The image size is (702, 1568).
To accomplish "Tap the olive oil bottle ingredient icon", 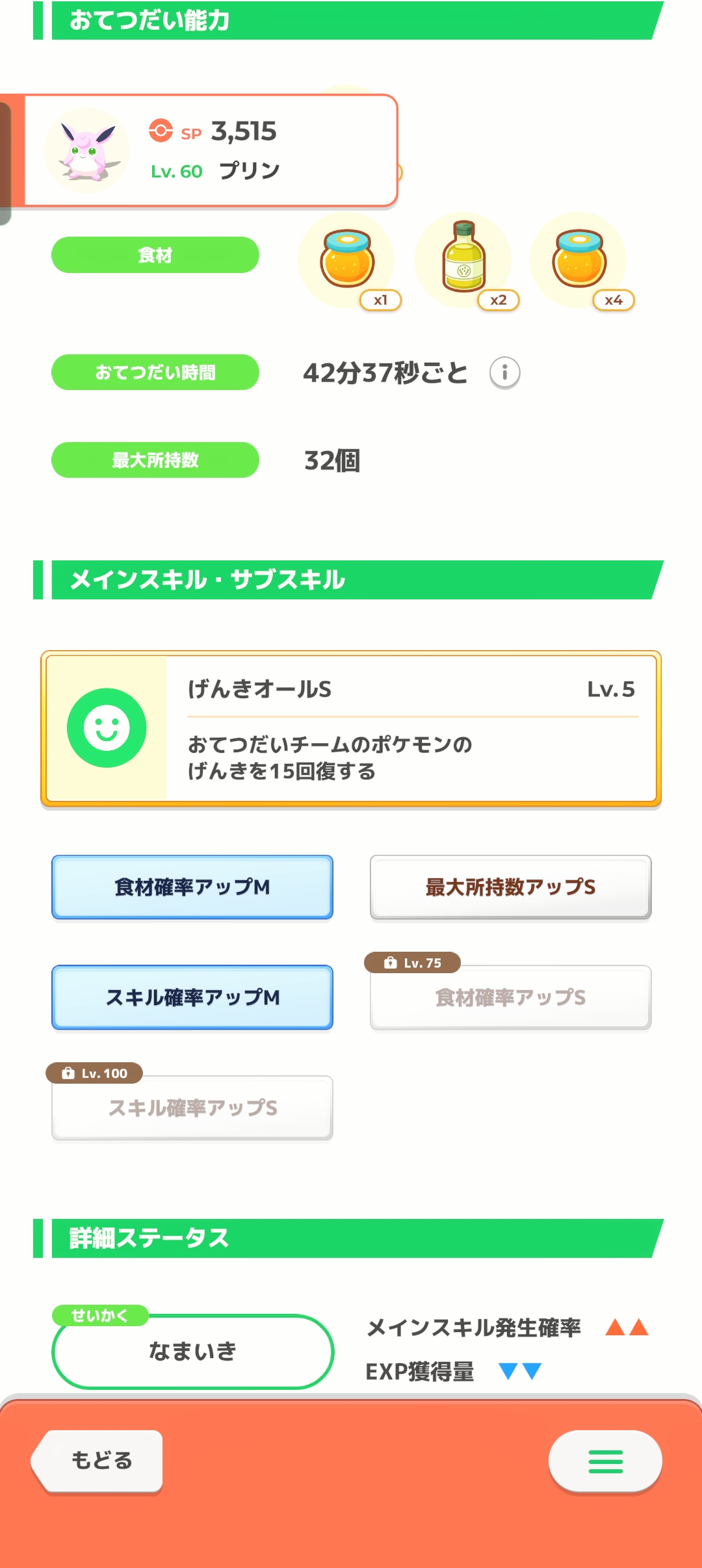I will (x=463, y=259).
